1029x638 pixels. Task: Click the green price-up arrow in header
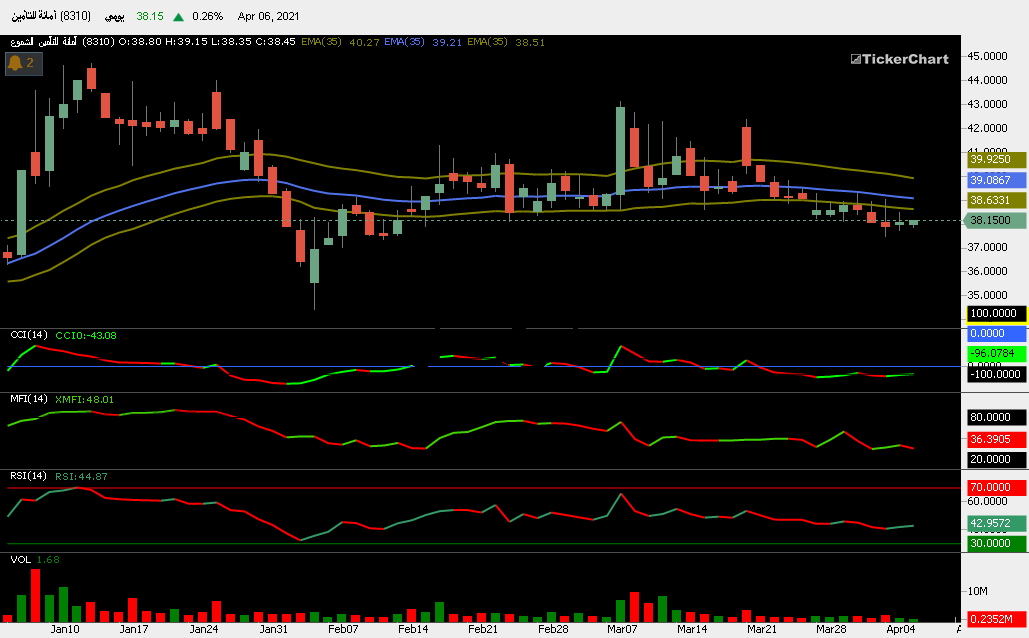pos(178,17)
